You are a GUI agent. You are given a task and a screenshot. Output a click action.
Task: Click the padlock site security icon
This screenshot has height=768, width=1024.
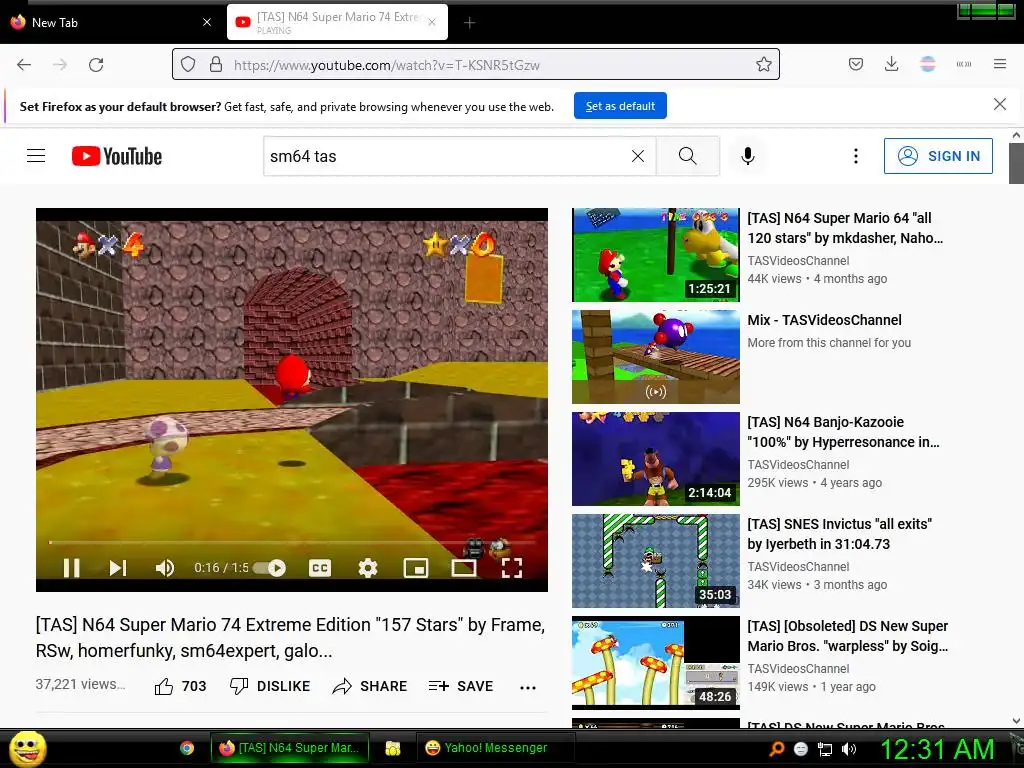pos(216,64)
